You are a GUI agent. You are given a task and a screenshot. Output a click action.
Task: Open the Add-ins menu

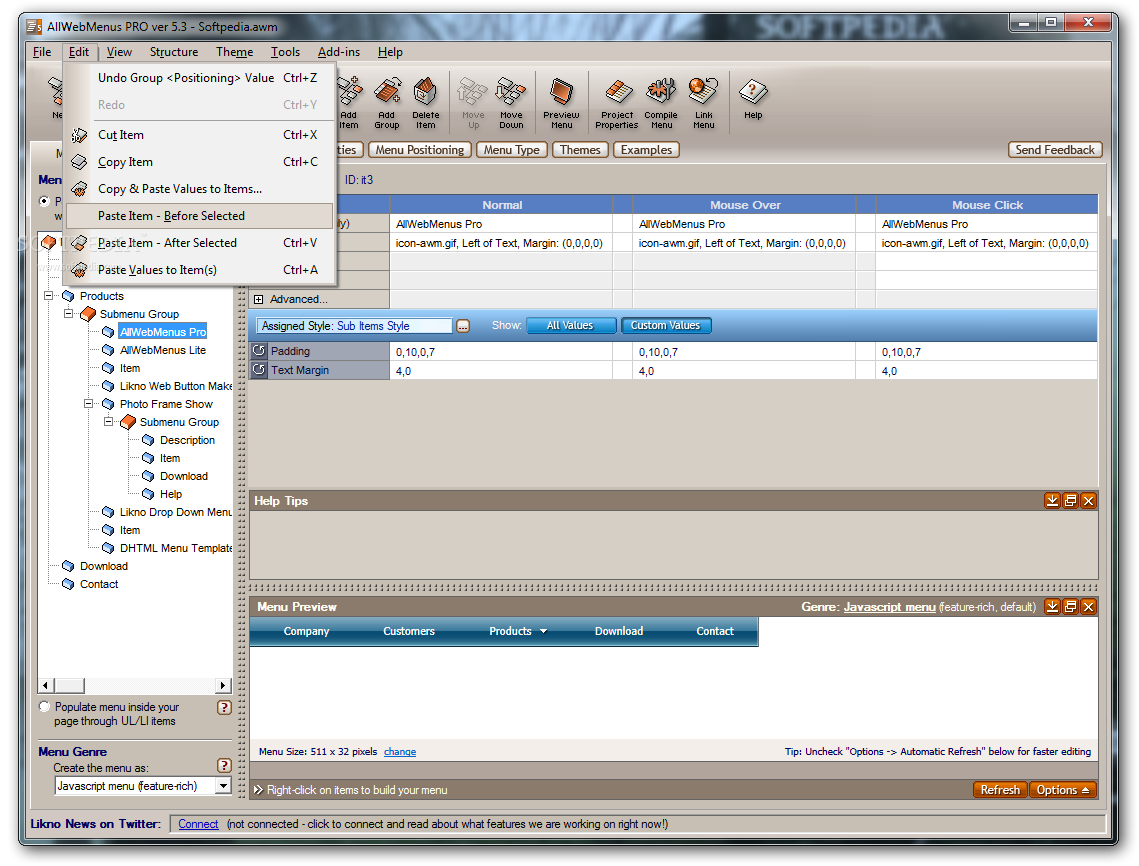tap(339, 52)
